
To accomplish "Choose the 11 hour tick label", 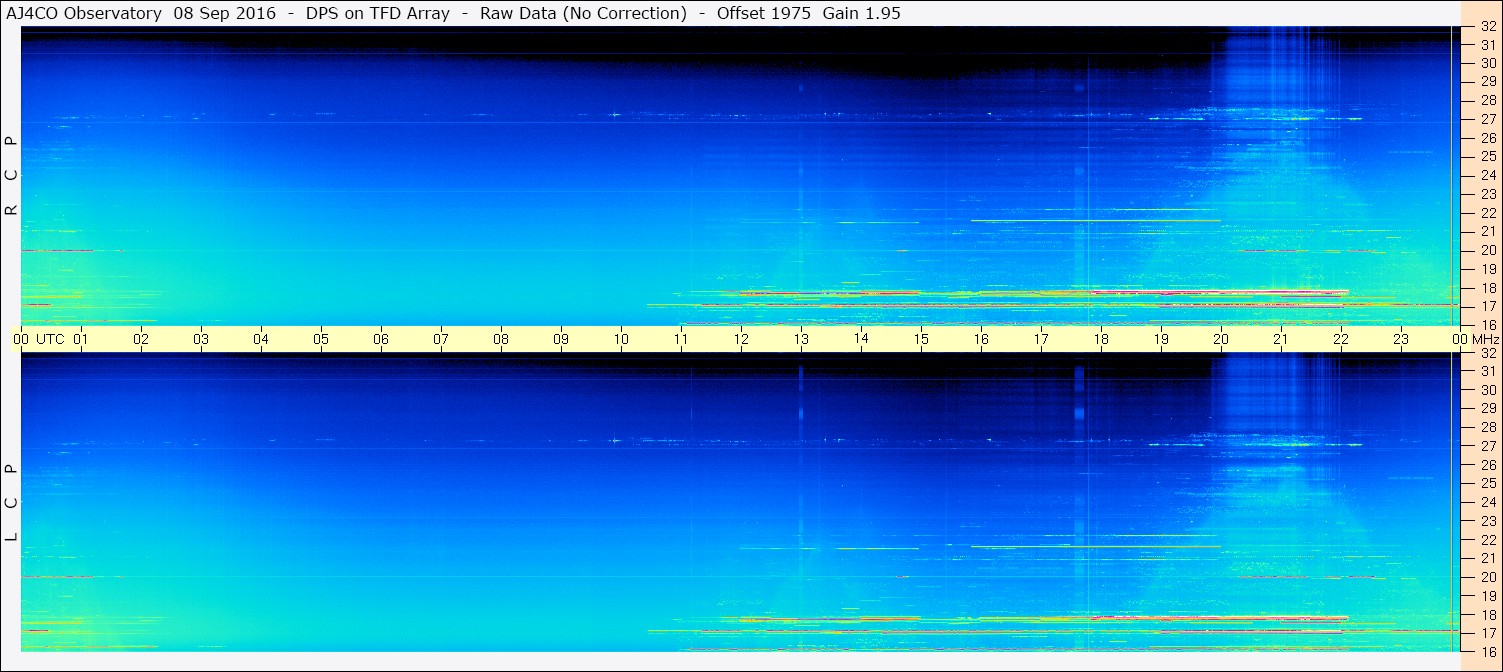I will coord(681,339).
